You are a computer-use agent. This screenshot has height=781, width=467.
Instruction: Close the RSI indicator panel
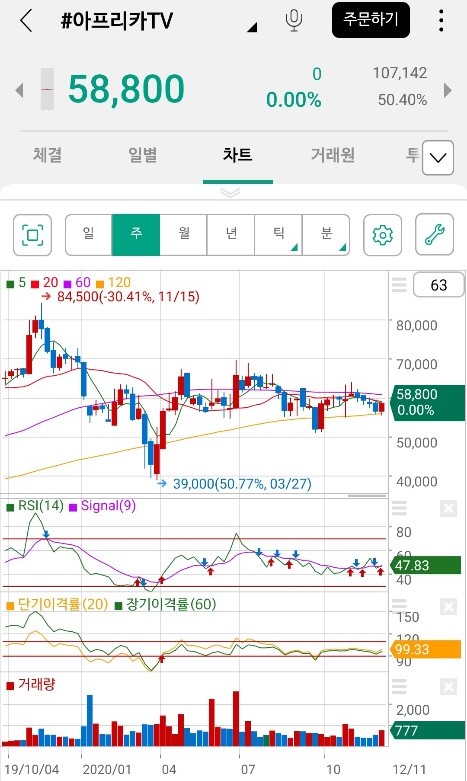pyautogui.click(x=448, y=509)
